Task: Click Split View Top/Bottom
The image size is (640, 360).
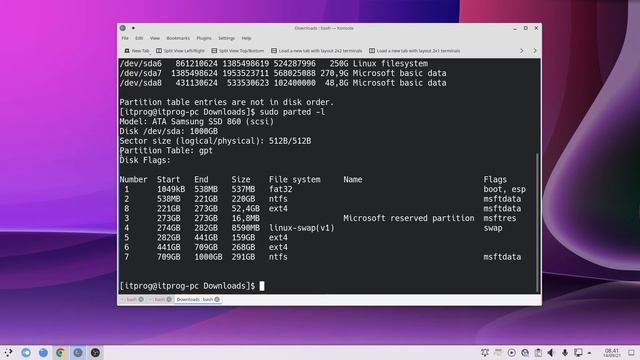Action: [238, 51]
